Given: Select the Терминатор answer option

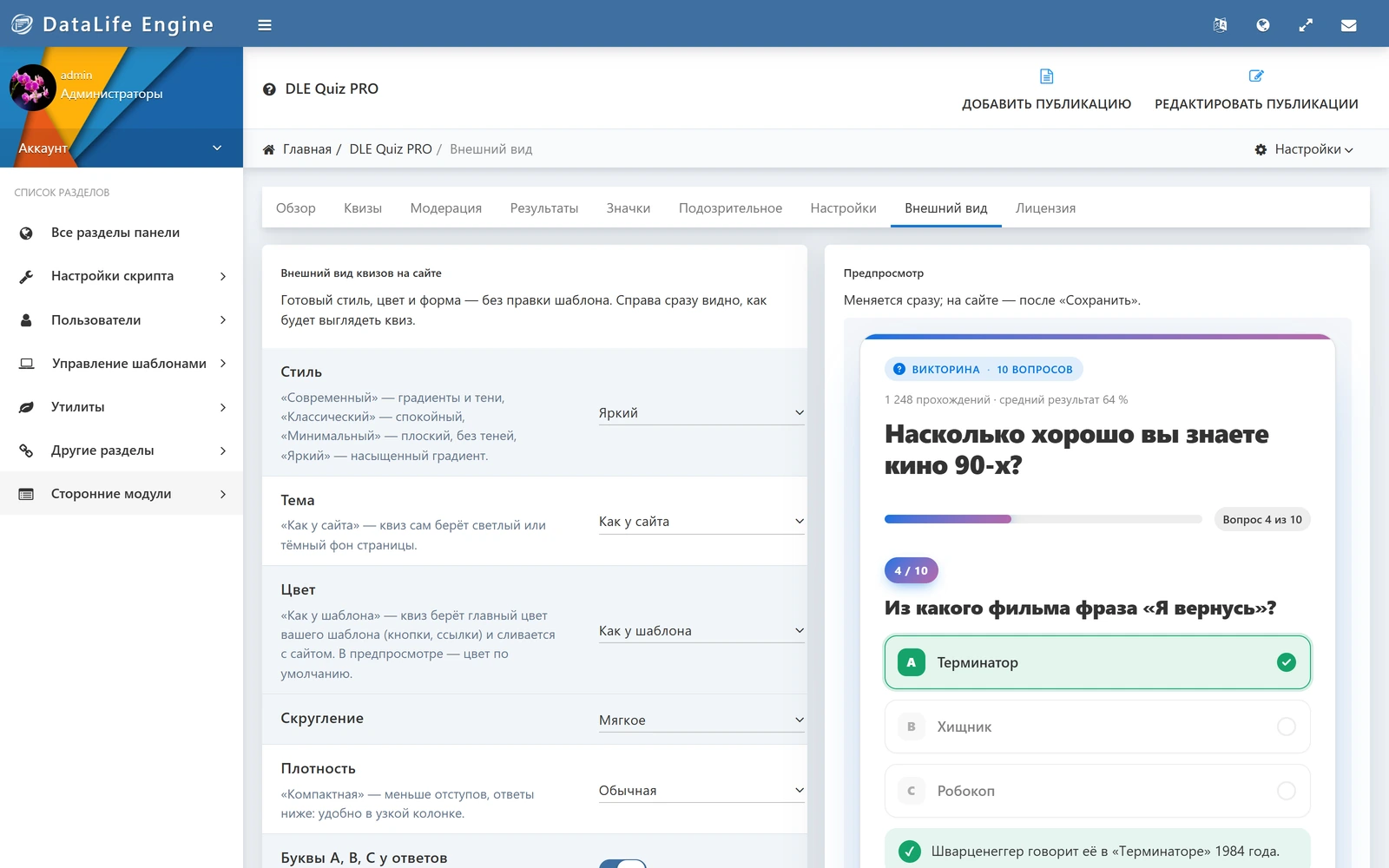Looking at the screenshot, I should [1097, 662].
